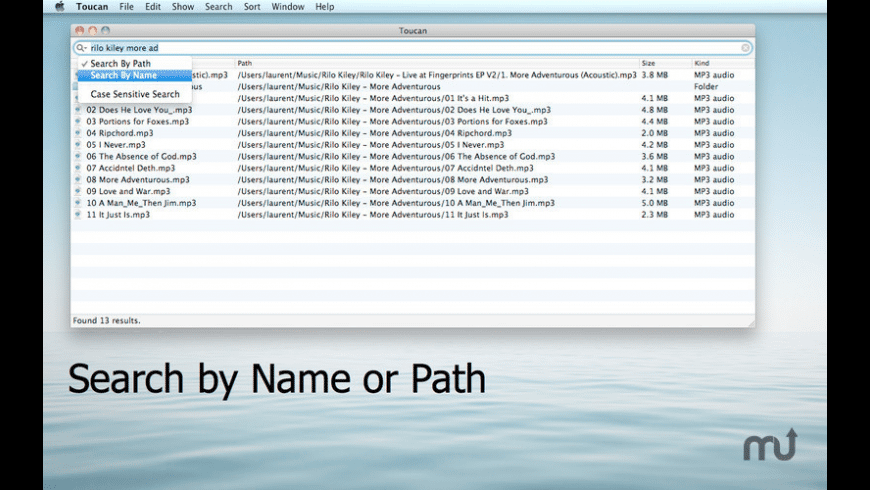Click the path of the Live at Fingerprints EP file

click(x=437, y=75)
